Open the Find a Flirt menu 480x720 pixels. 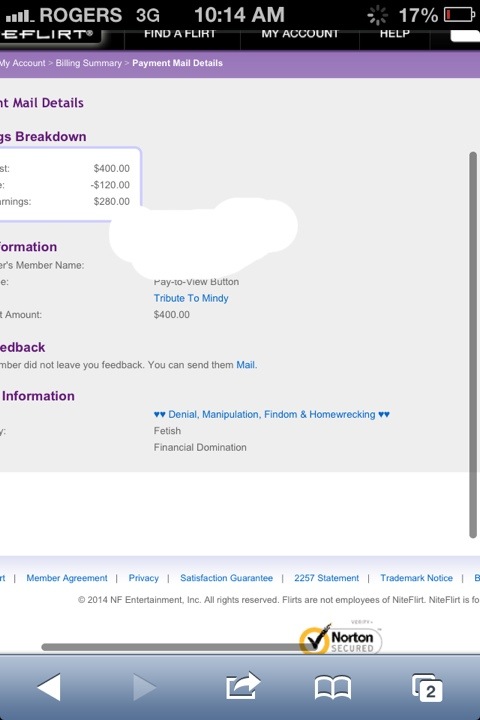pyautogui.click(x=180, y=34)
